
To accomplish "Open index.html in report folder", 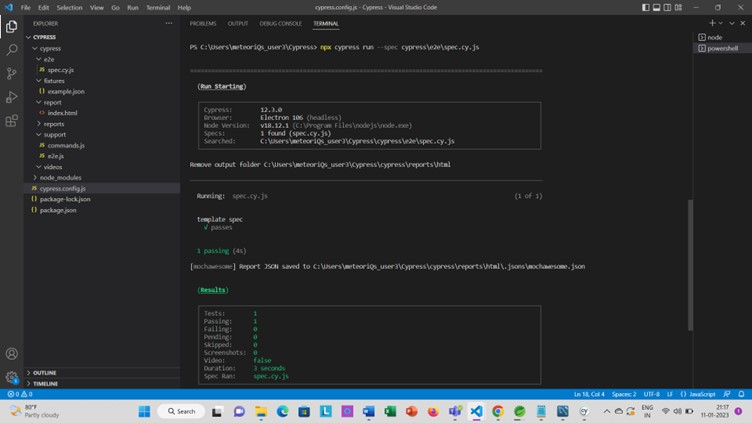I will pos(62,113).
